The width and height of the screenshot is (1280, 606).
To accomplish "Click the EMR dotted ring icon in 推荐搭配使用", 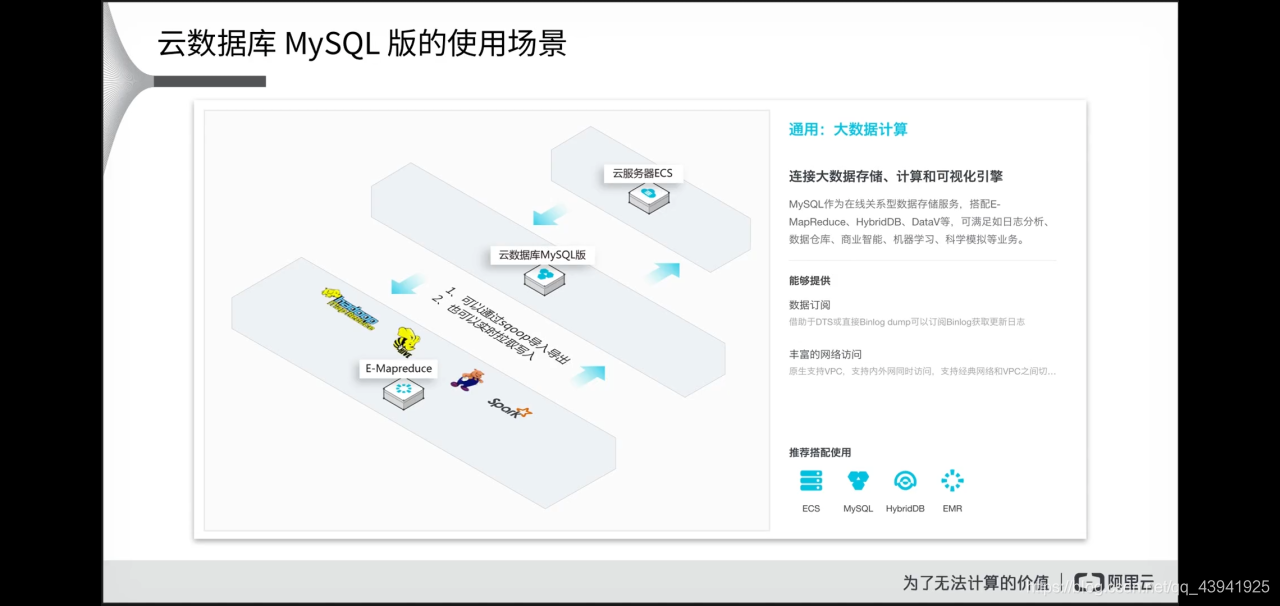I will pyautogui.click(x=952, y=481).
